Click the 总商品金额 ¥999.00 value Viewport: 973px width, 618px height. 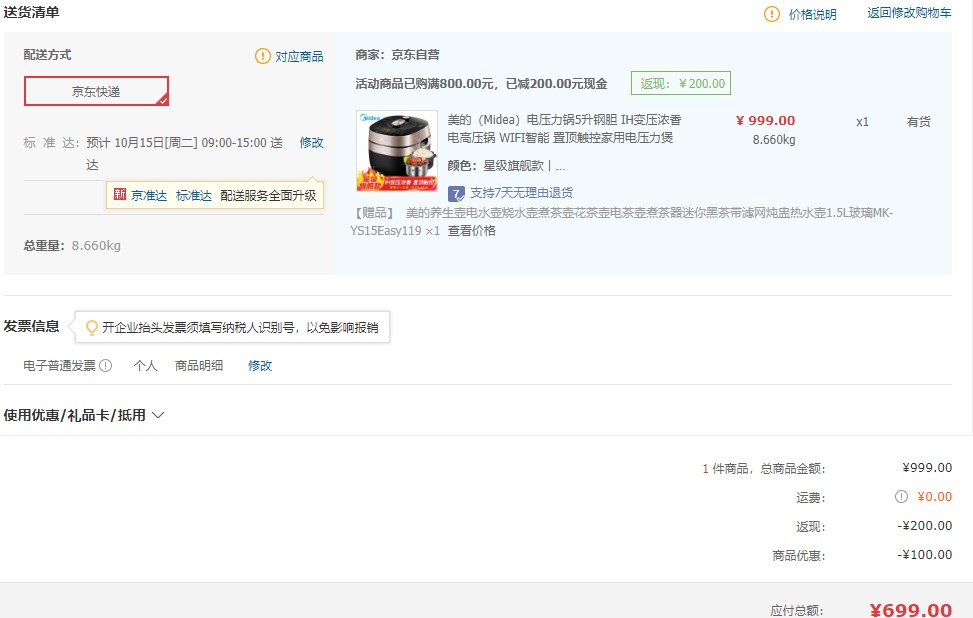927,468
